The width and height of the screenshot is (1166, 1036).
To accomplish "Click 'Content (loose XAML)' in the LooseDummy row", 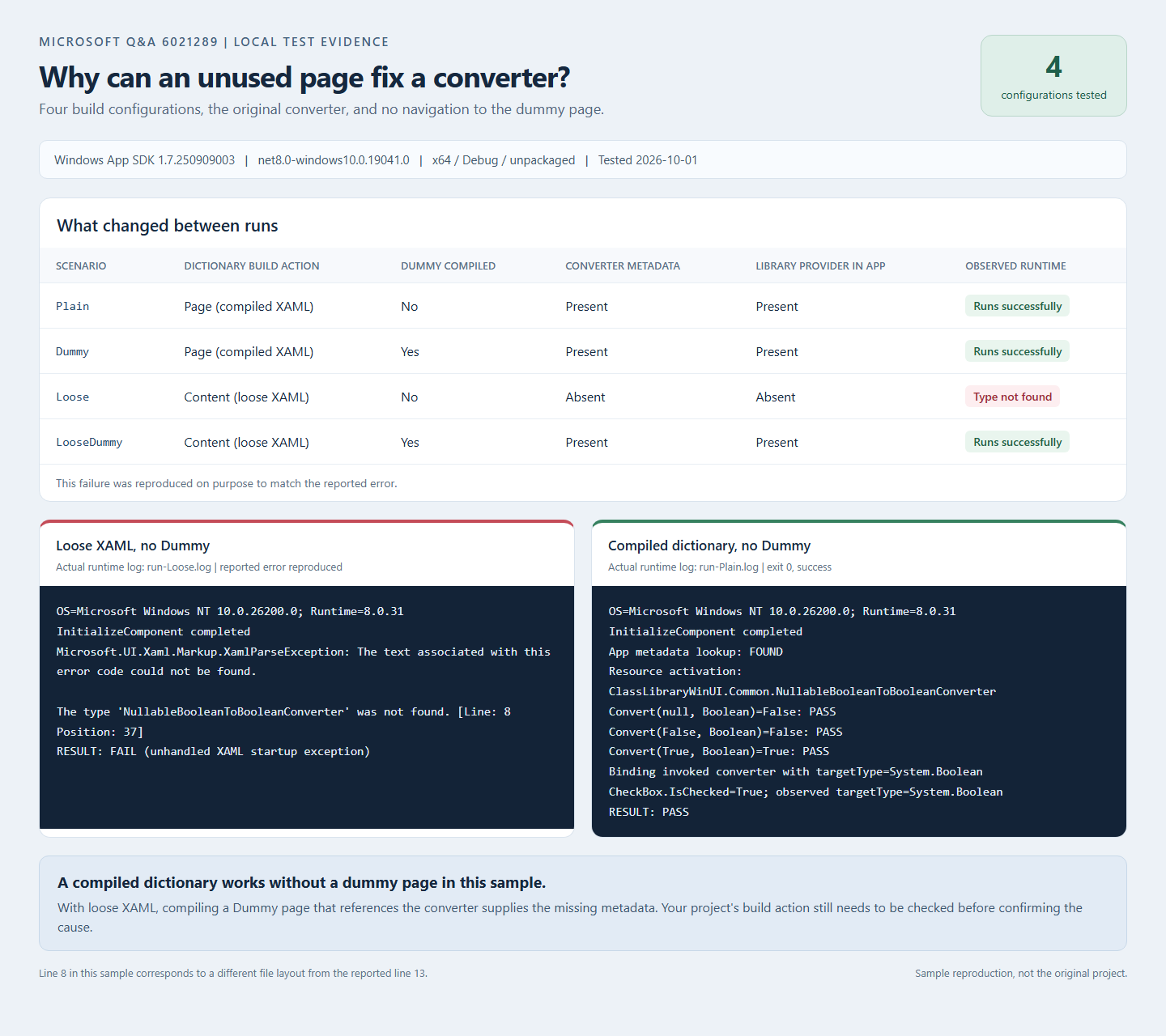I will (246, 442).
